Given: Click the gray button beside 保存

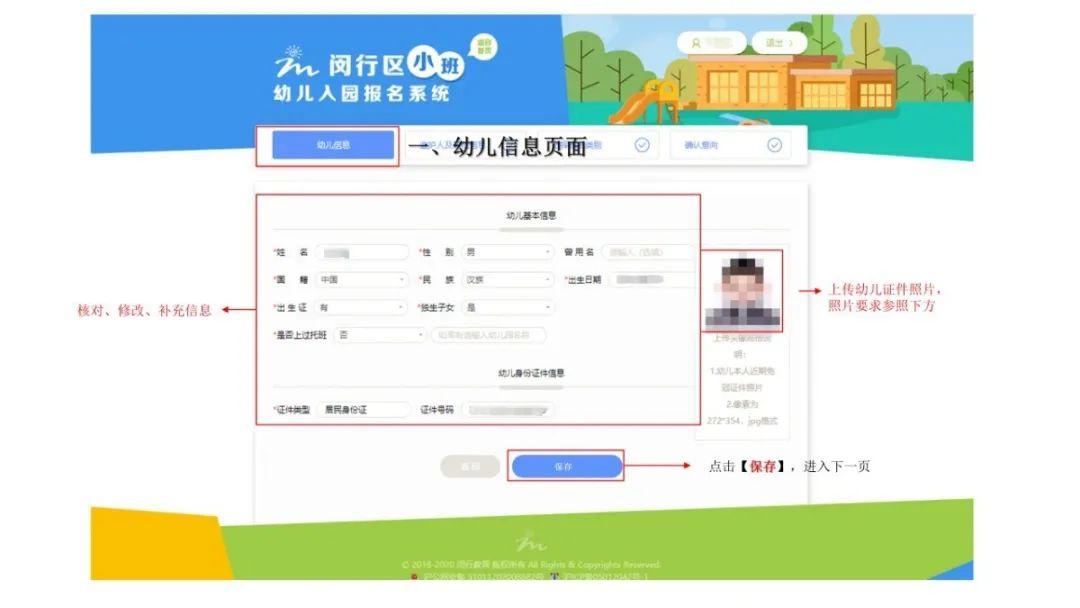Looking at the screenshot, I should pyautogui.click(x=470, y=466).
